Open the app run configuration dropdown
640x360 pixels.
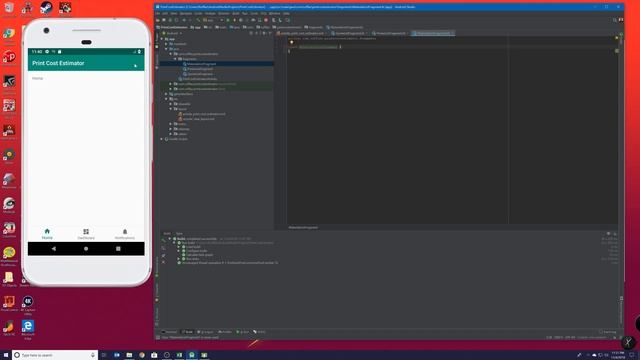(x=213, y=20)
